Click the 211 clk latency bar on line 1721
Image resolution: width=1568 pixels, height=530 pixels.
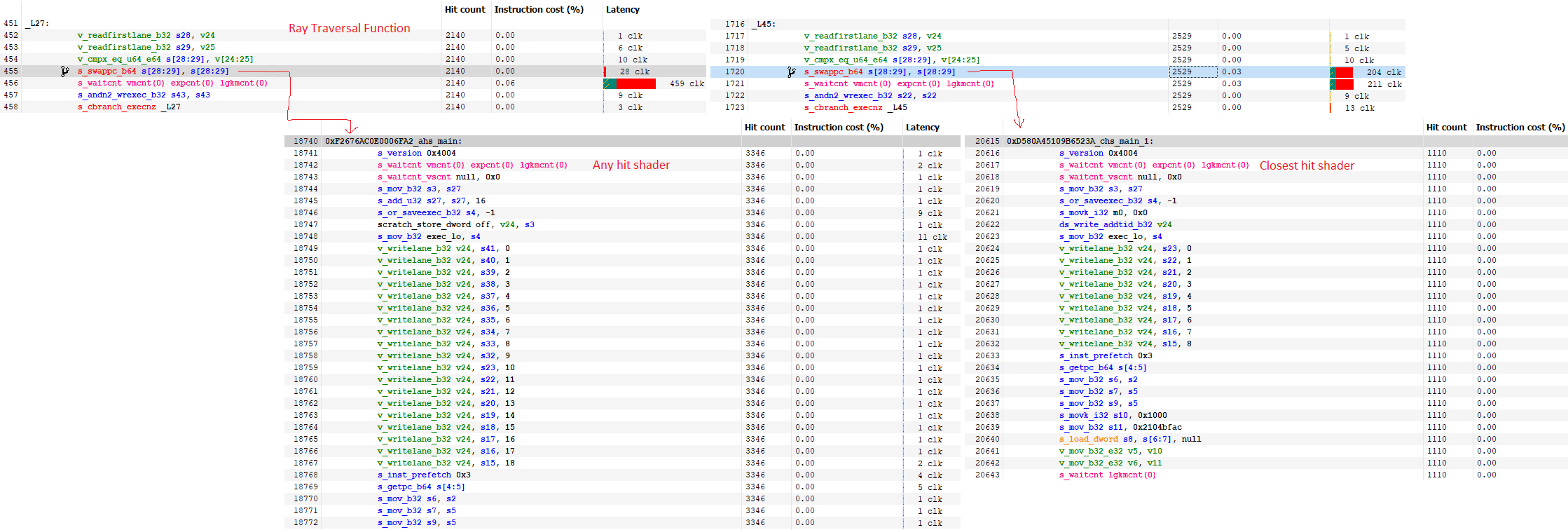point(1342,84)
